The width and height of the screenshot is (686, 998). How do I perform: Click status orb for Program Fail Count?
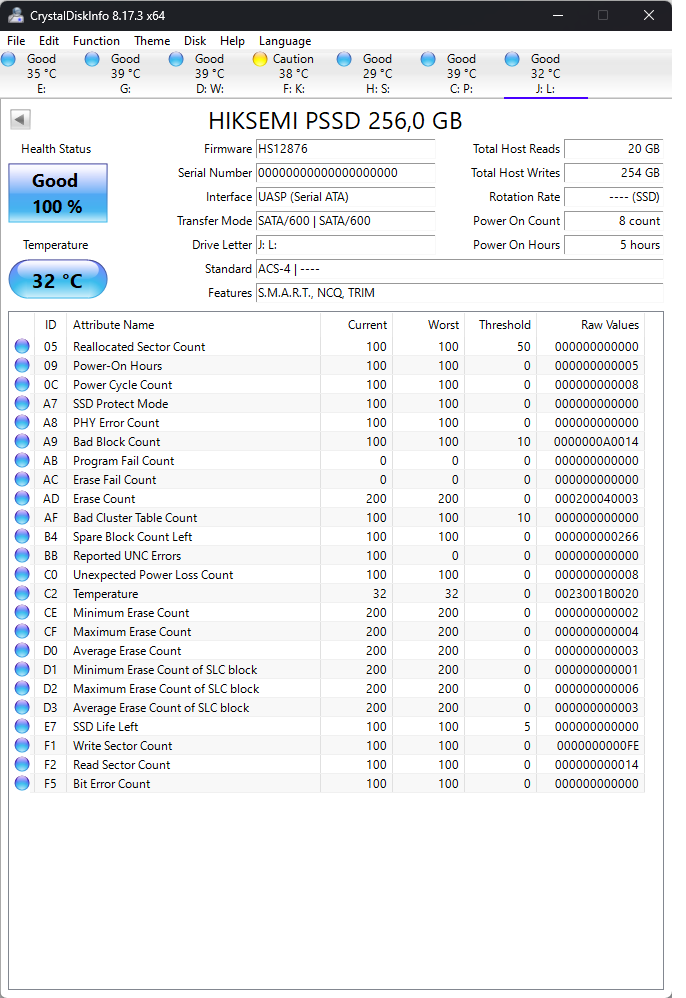(x=22, y=460)
